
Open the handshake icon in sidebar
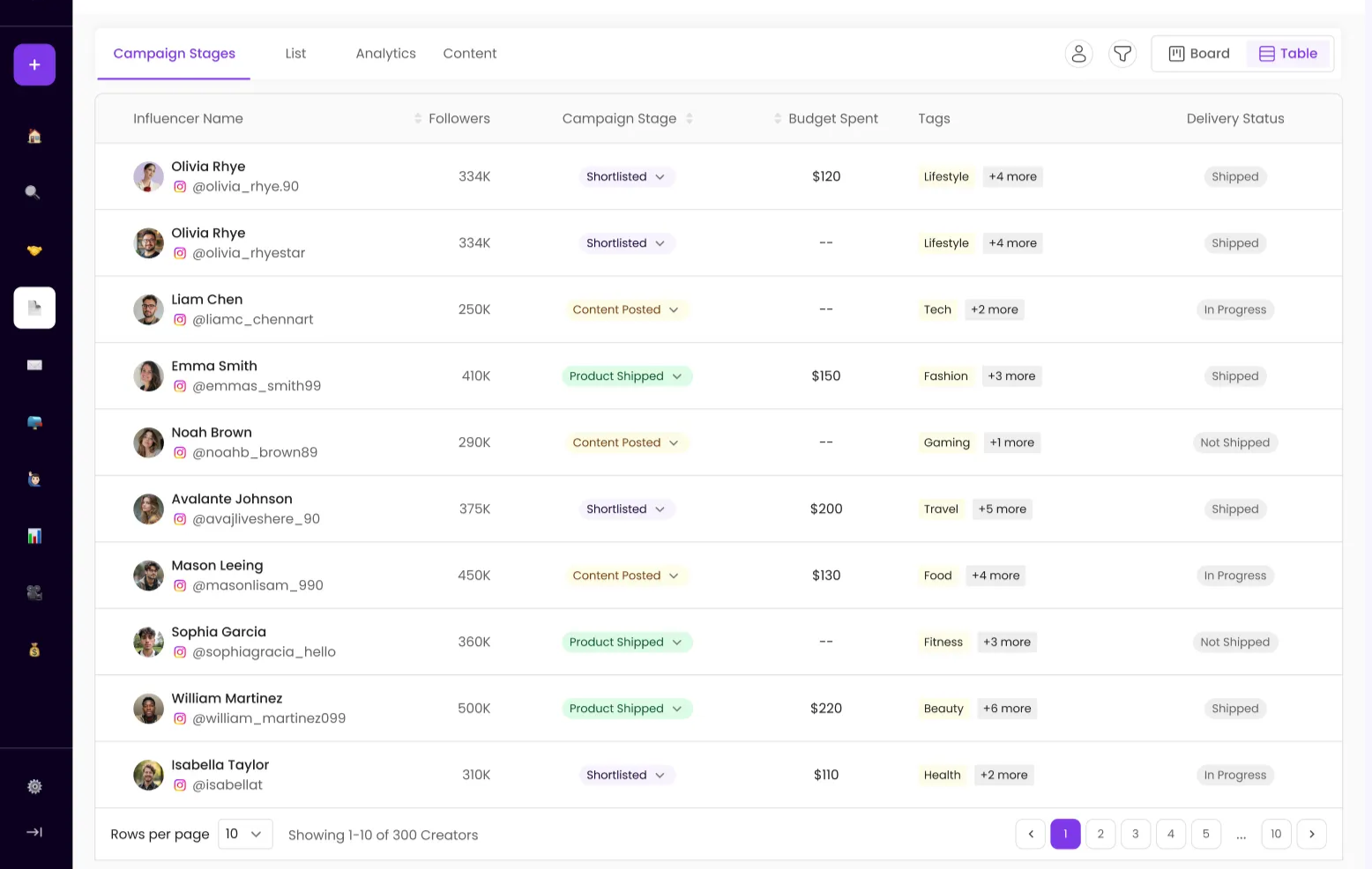point(34,250)
